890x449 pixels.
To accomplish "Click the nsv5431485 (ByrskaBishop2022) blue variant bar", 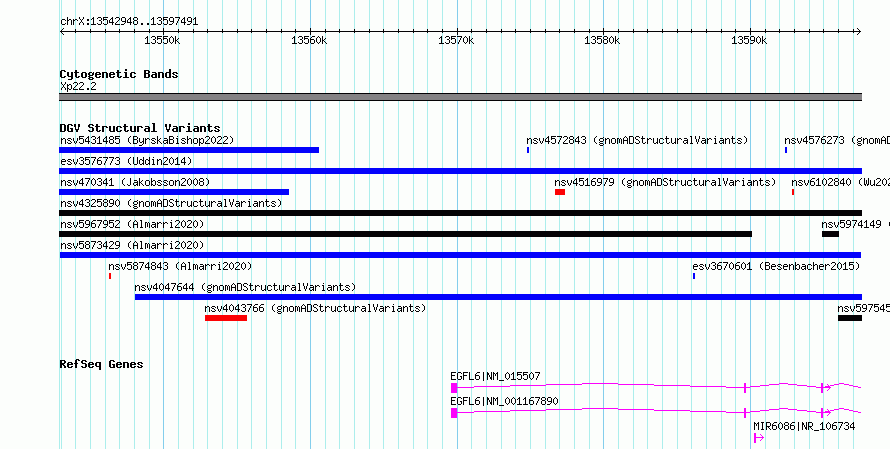I will point(189,150).
